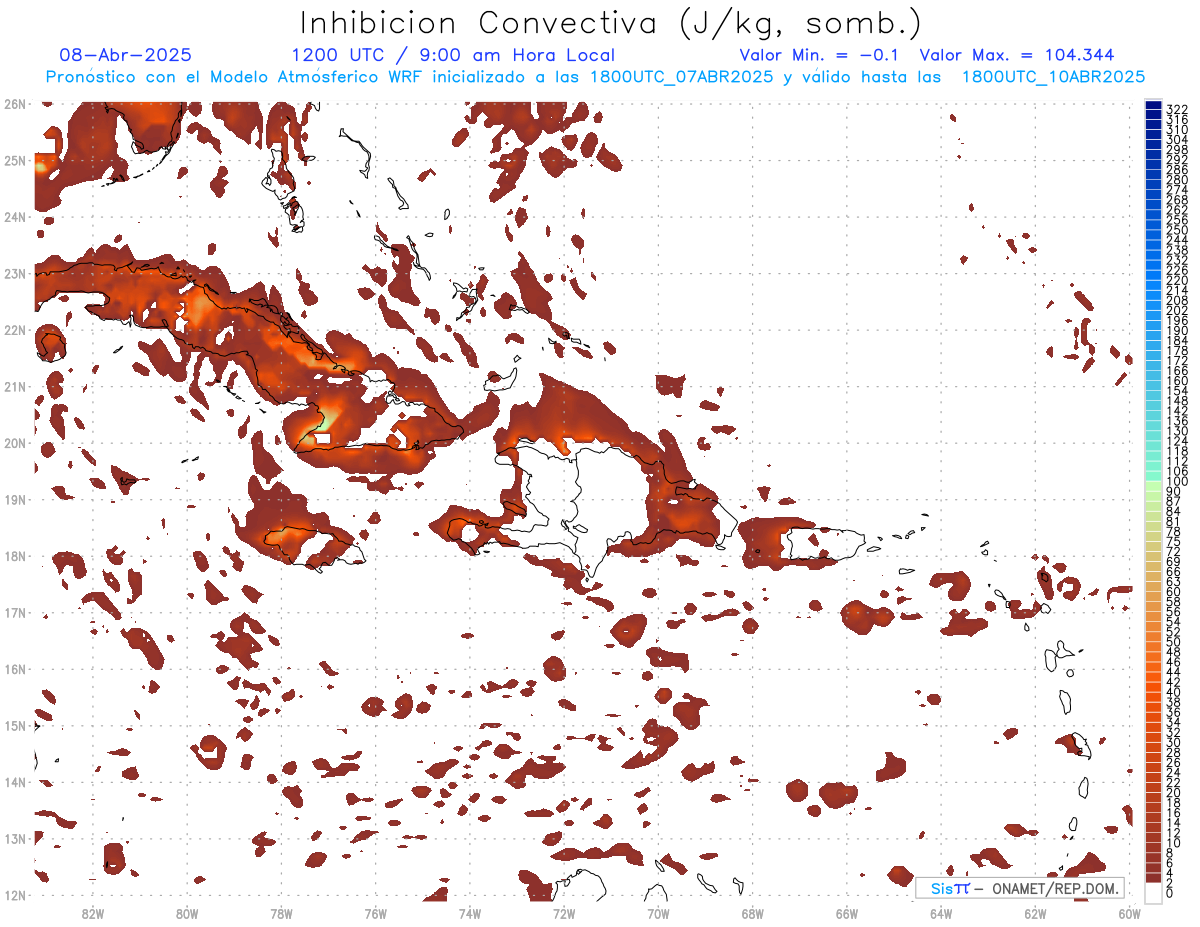Click the "22N" latitude label

pos(15,330)
